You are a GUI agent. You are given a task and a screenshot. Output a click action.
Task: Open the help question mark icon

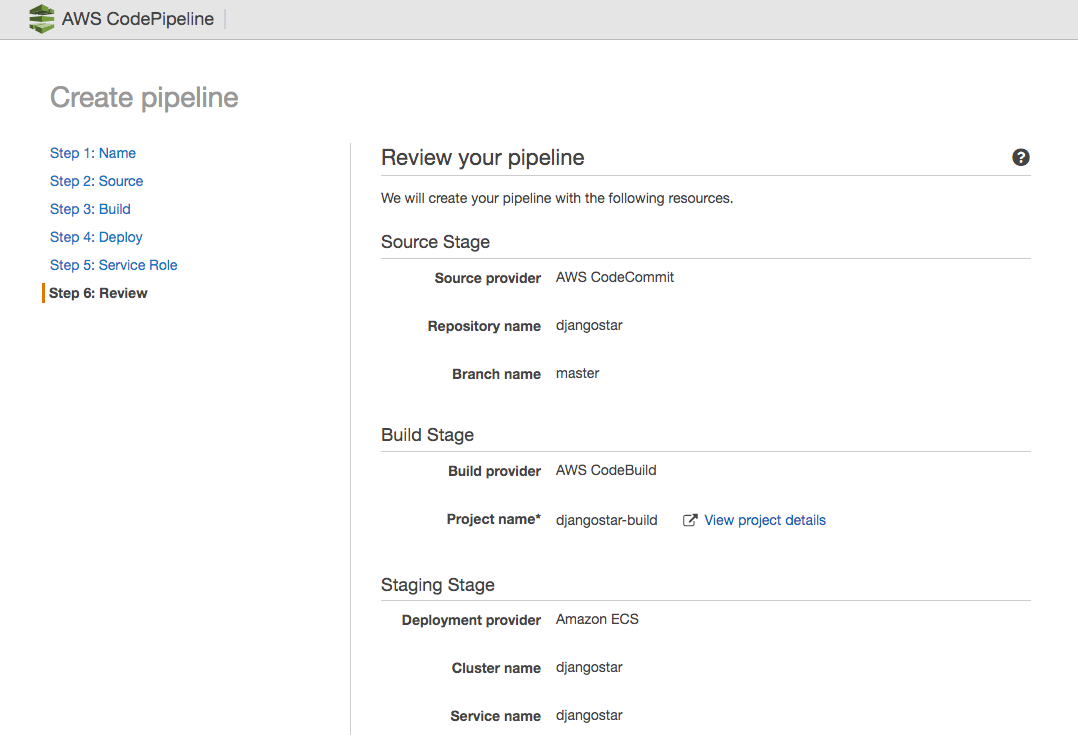pyautogui.click(x=1020, y=157)
